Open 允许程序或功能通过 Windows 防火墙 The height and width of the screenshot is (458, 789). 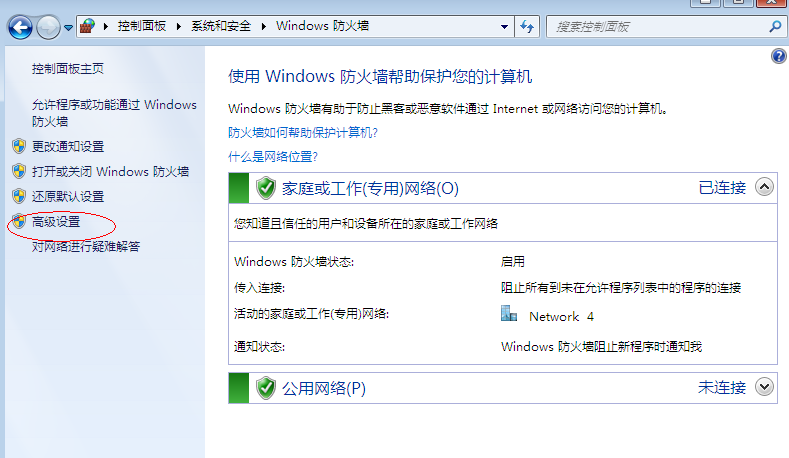pos(114,113)
